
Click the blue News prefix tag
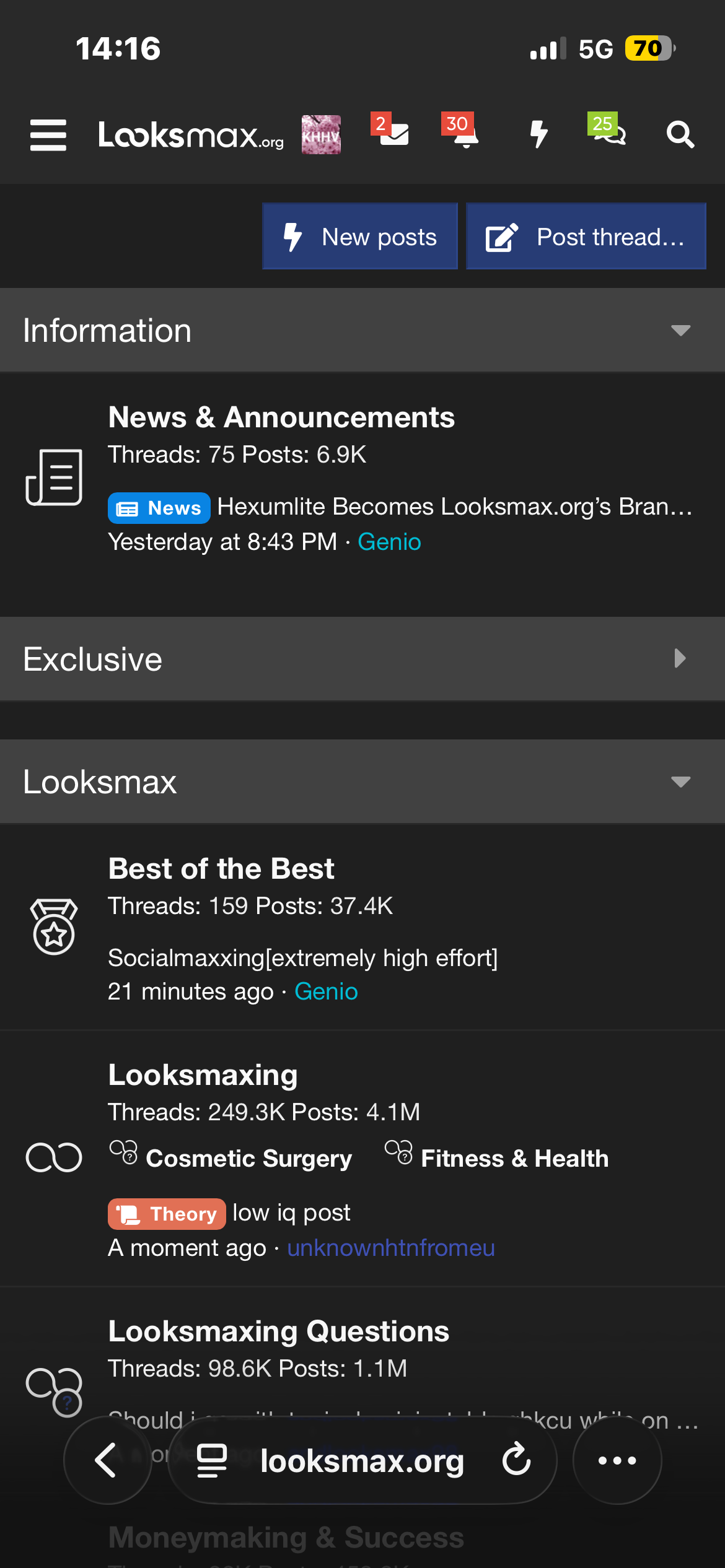[159, 508]
